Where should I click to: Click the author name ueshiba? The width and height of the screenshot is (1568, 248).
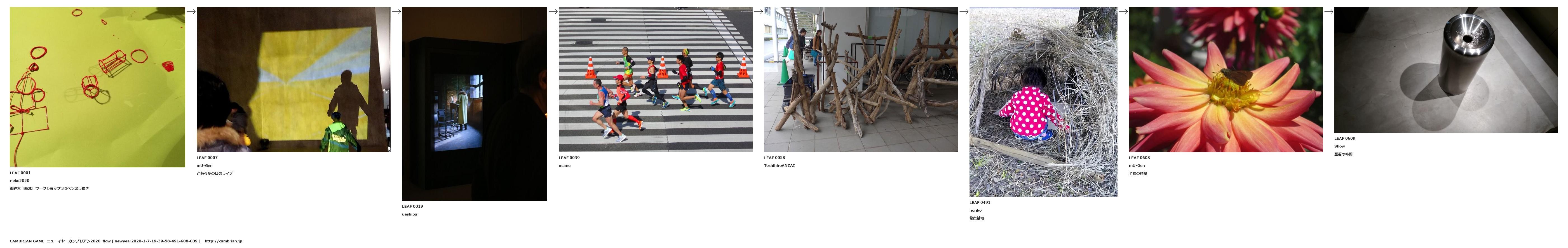click(410, 214)
